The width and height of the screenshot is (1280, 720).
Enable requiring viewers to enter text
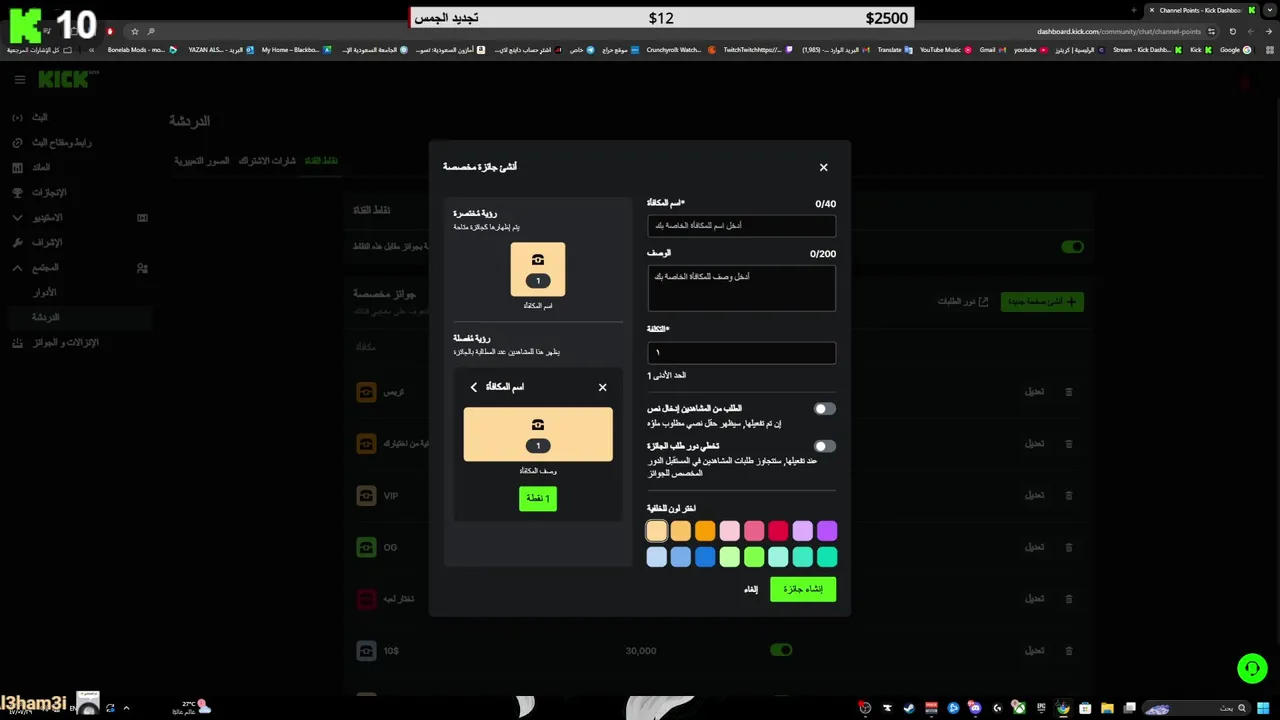(x=824, y=409)
